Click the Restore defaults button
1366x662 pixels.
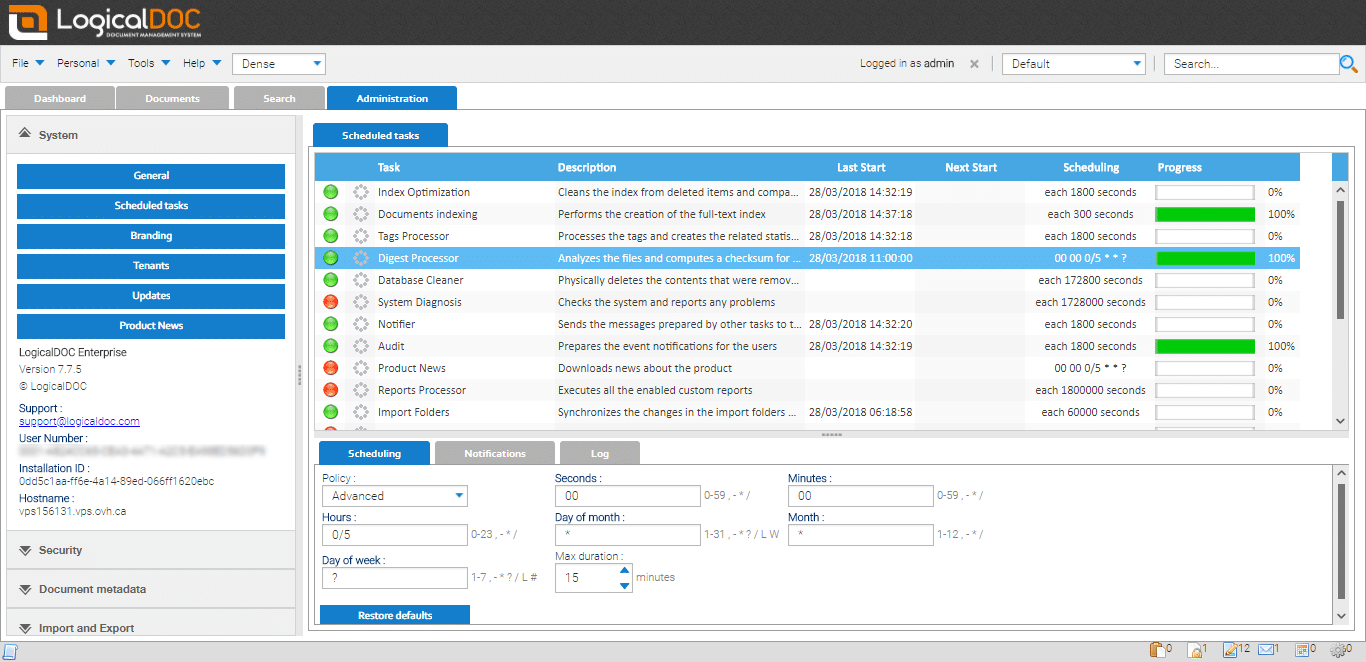click(395, 615)
